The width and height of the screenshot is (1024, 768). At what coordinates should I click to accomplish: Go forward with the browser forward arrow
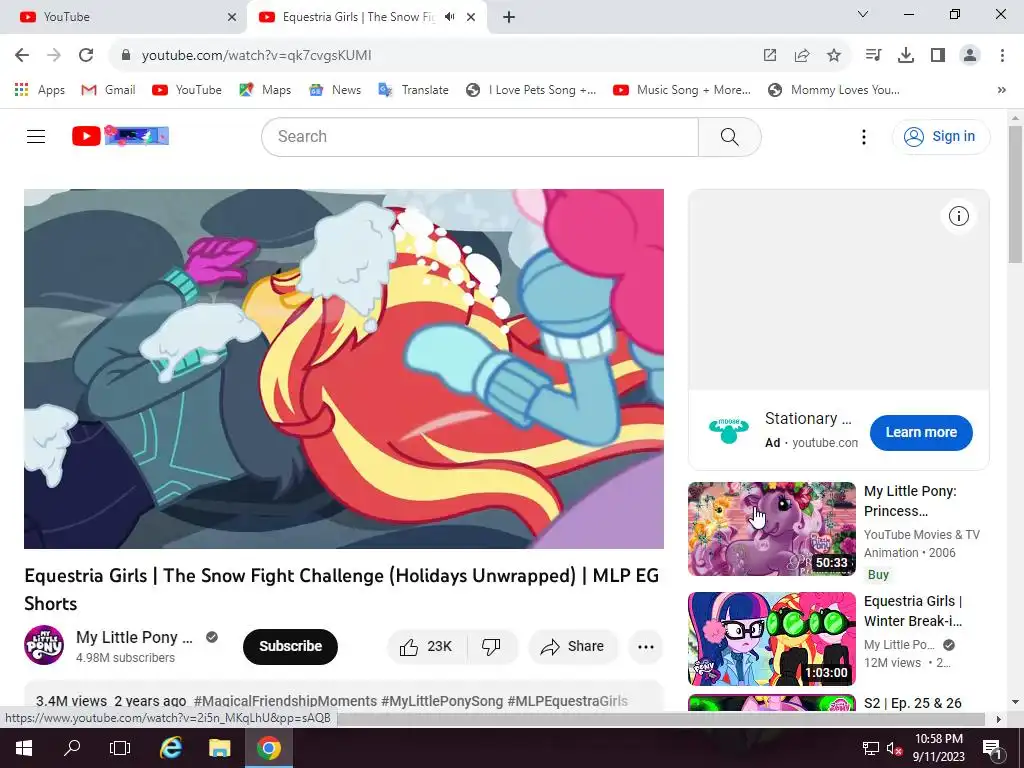(x=54, y=56)
